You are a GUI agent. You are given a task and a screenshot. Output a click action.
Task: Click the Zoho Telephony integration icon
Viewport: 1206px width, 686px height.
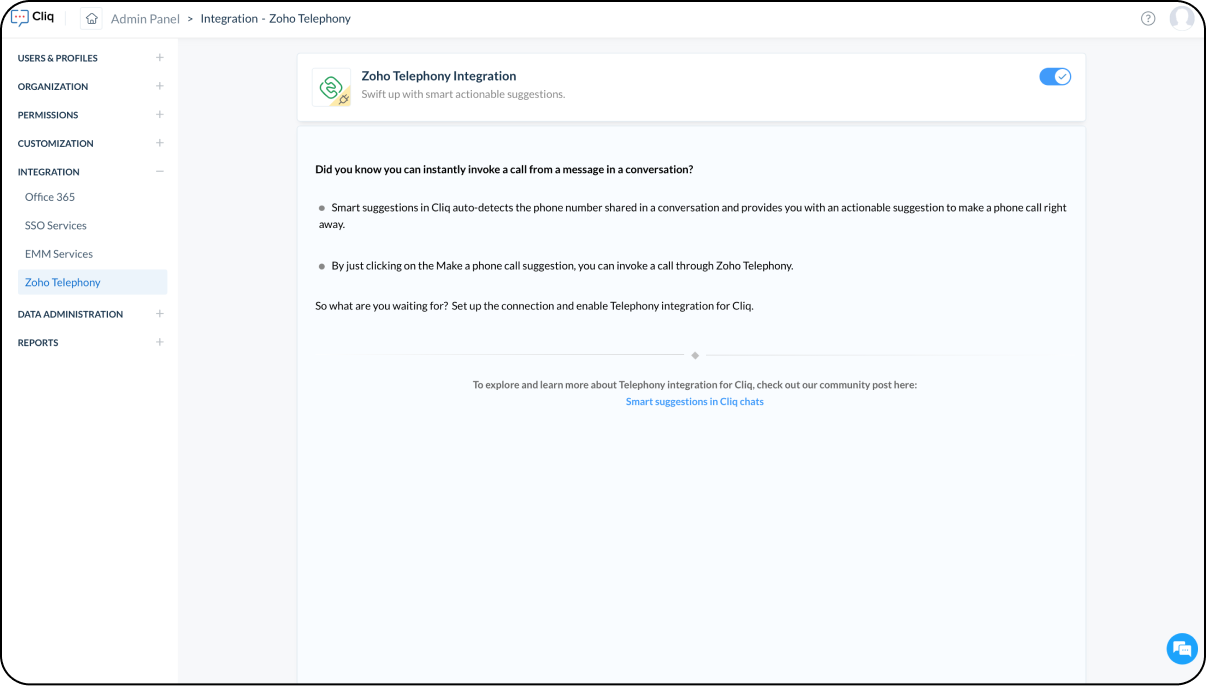coord(331,87)
